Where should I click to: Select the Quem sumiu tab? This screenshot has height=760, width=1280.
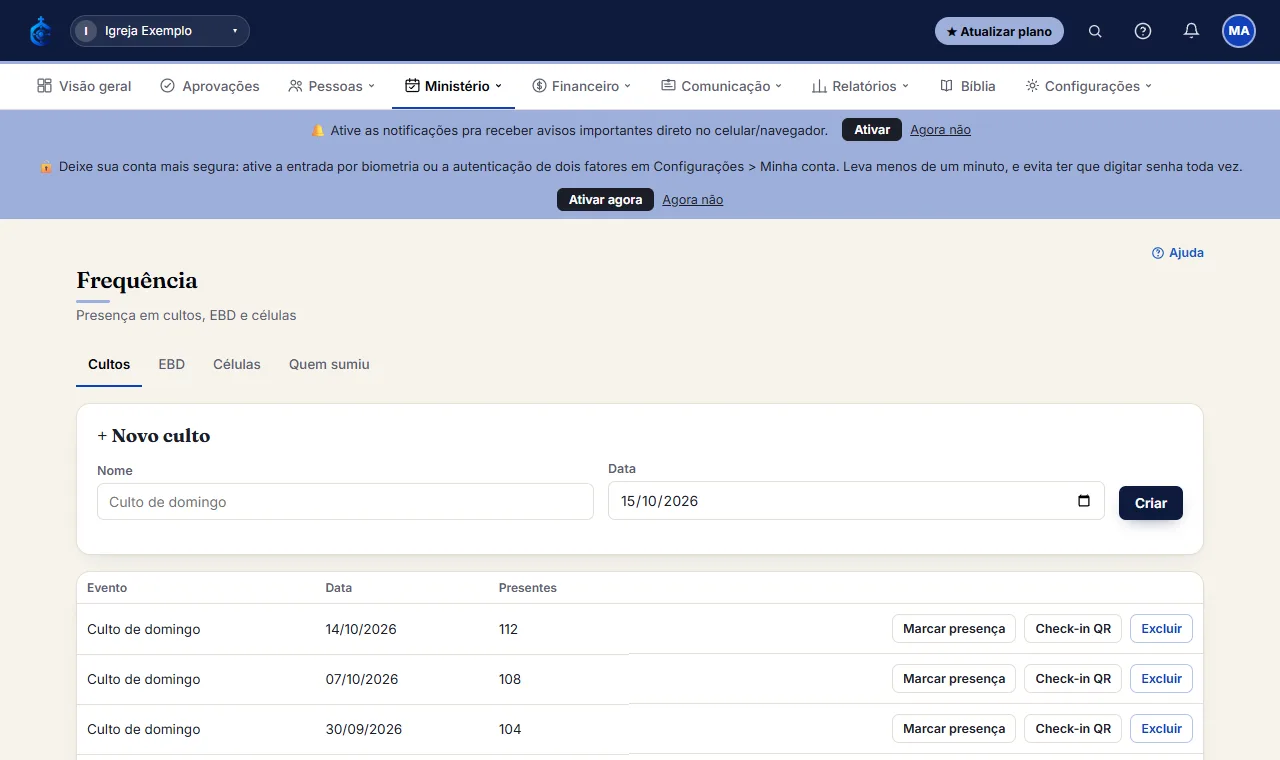[329, 364]
